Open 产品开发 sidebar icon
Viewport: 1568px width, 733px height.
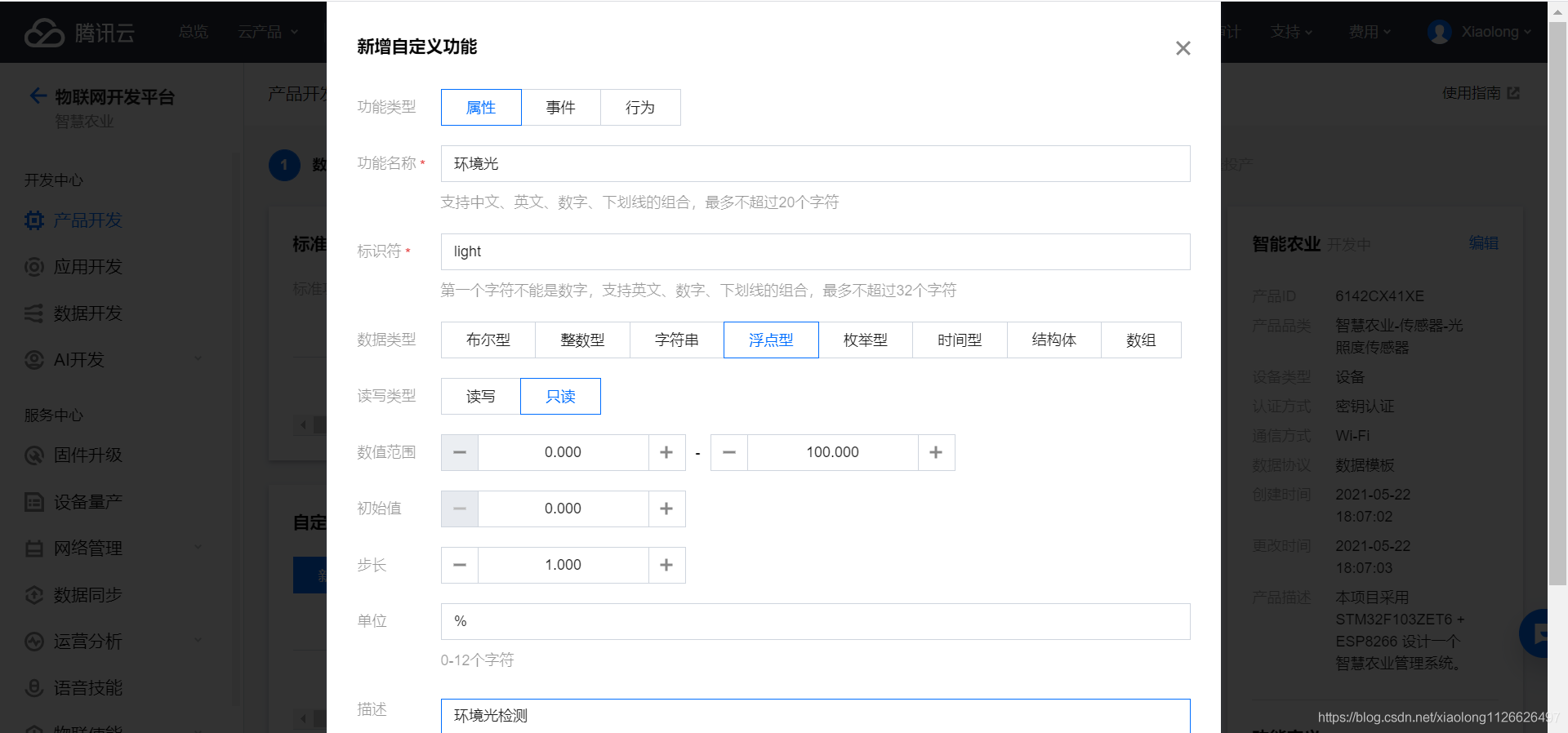point(34,220)
